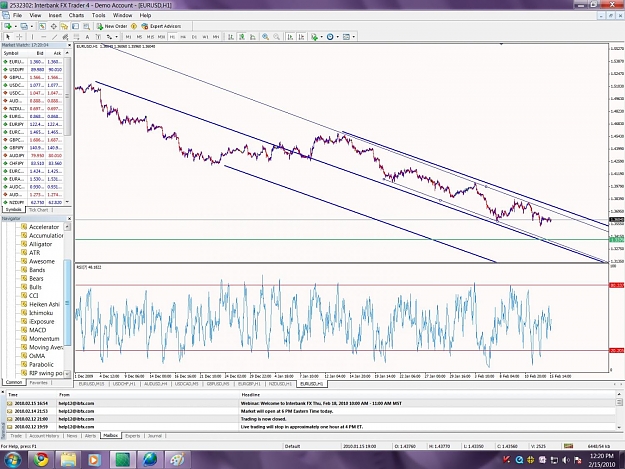Expand the arrows tool dropdown
This screenshot has height=469, width=625.
116,37
